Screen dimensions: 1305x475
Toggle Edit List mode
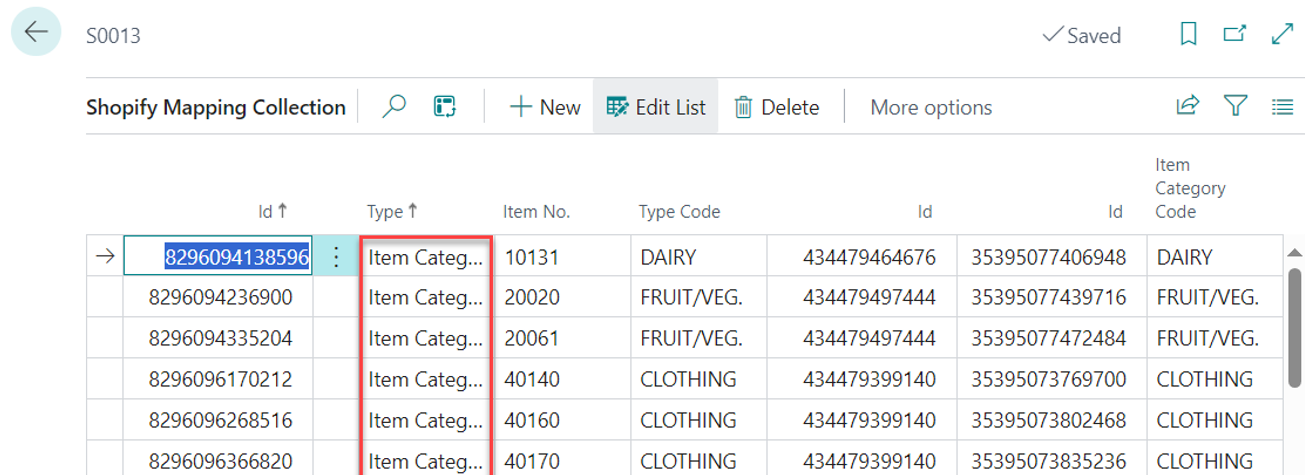pyautogui.click(x=656, y=107)
